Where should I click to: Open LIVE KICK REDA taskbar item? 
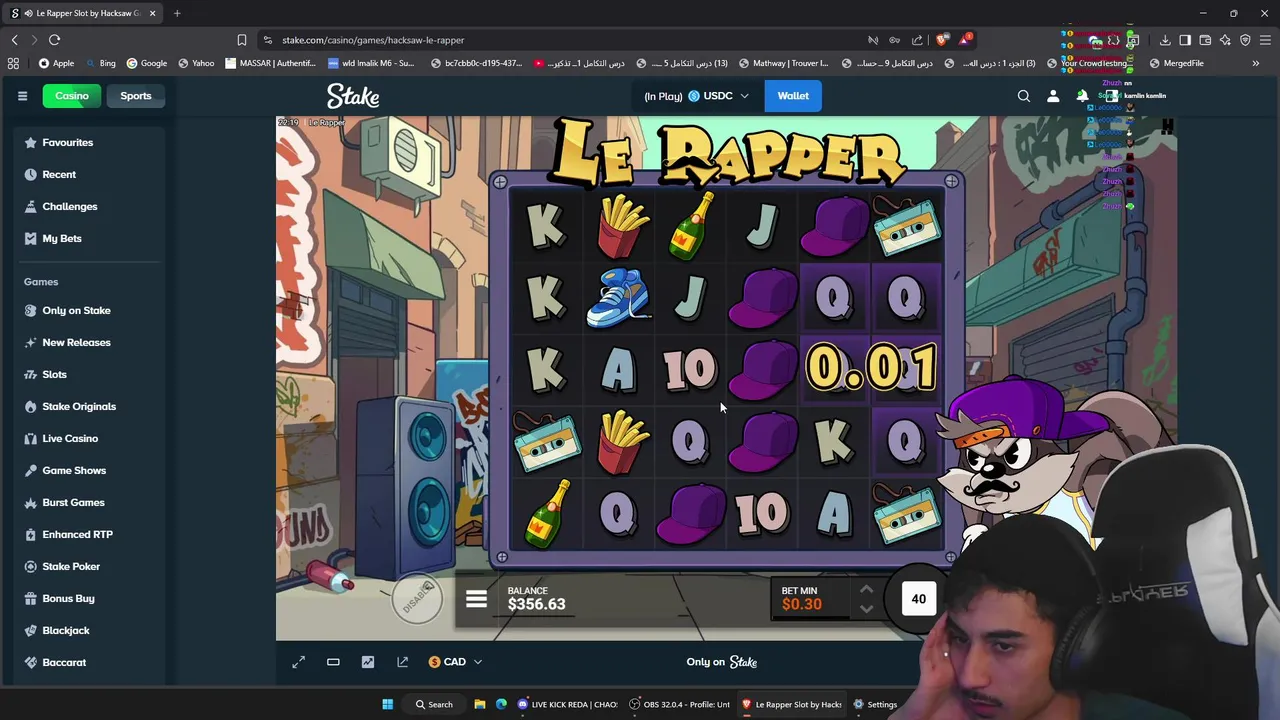point(568,704)
